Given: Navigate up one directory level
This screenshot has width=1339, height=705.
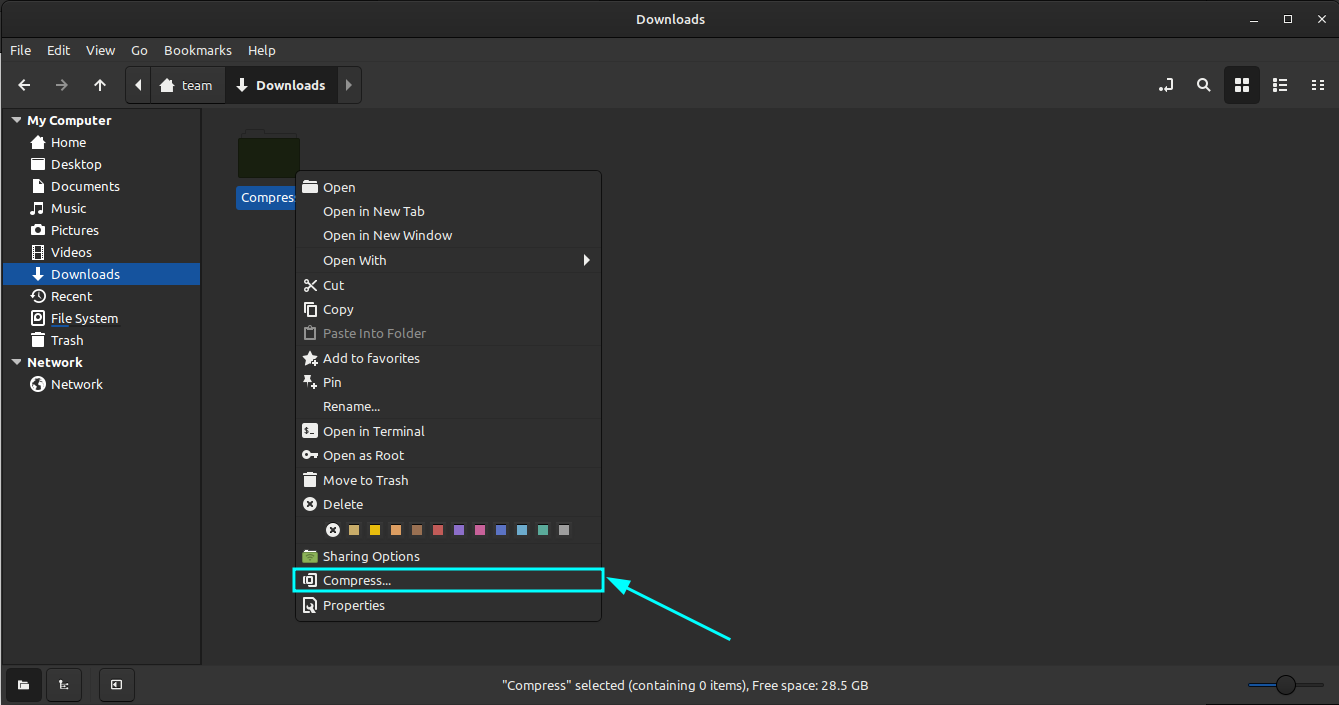Looking at the screenshot, I should click(100, 85).
